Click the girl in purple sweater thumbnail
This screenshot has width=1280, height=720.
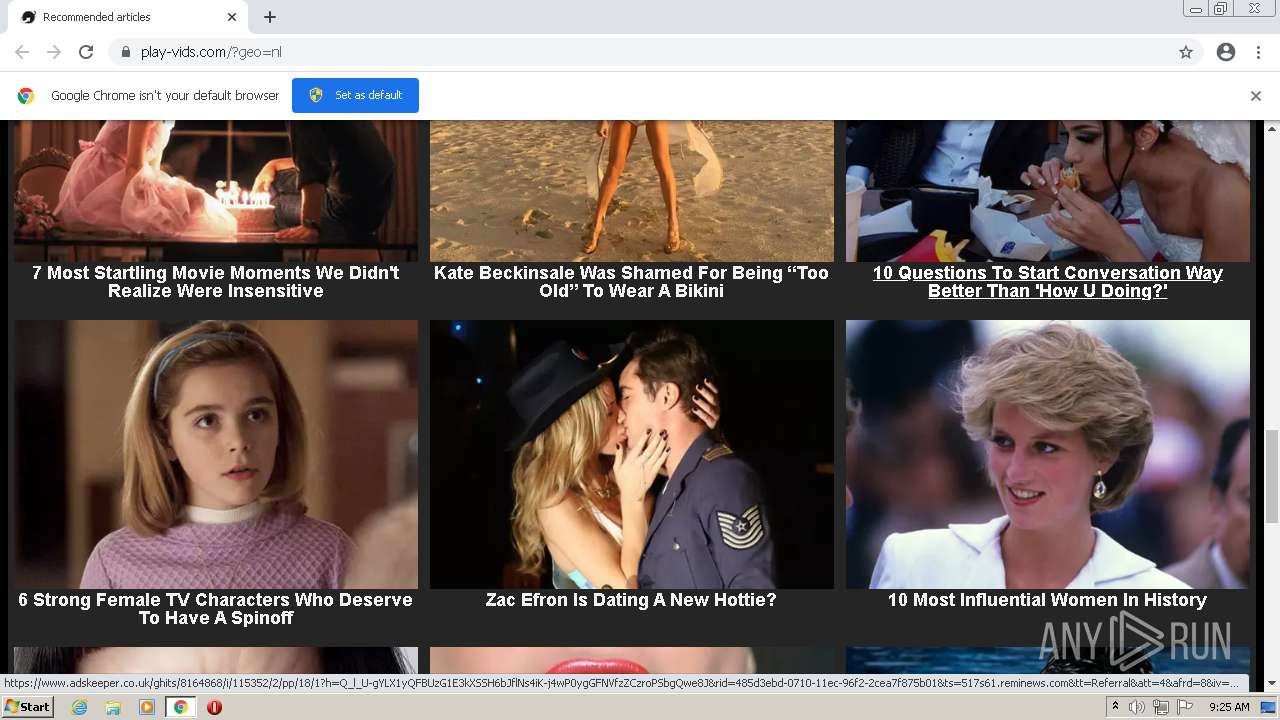(215, 454)
